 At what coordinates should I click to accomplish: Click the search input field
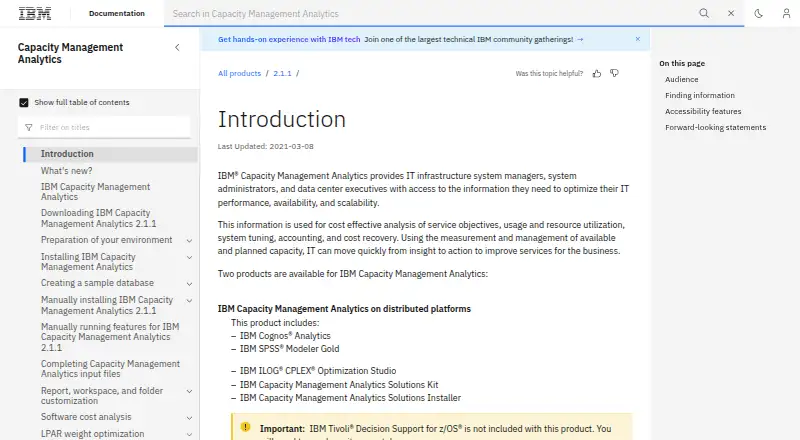tap(429, 14)
